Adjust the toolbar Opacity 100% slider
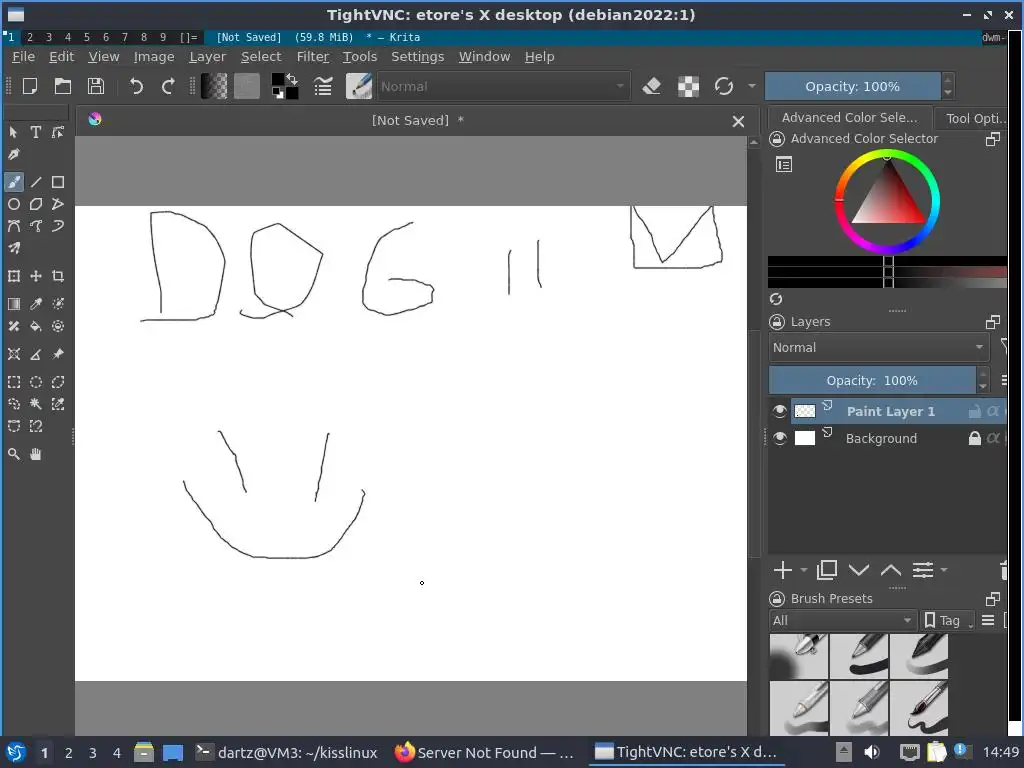This screenshot has width=1024, height=768. tap(852, 86)
